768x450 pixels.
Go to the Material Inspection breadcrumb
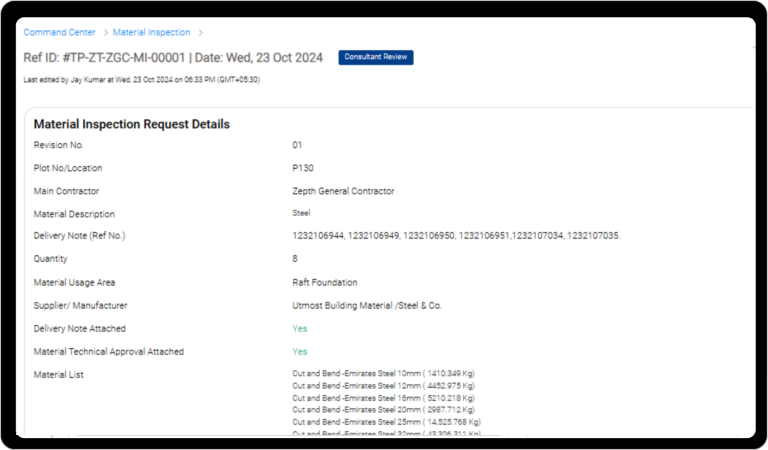tap(151, 33)
